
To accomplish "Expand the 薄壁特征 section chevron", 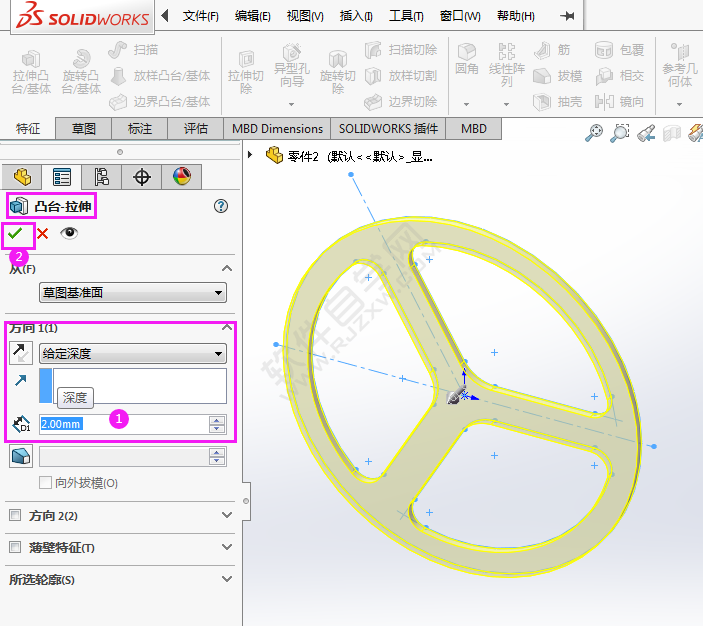I will point(227,547).
